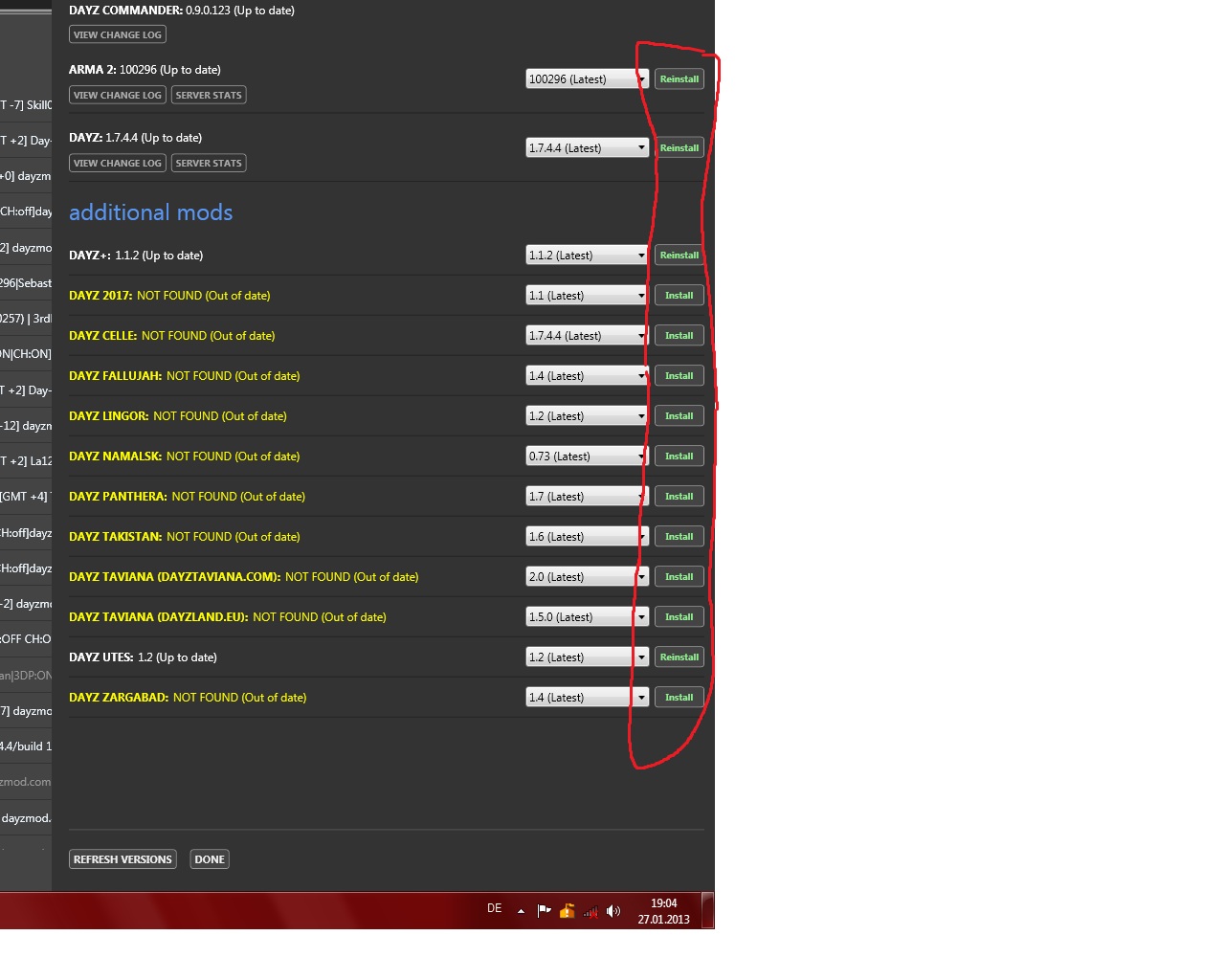Open the taskbar clock 19:04

(x=663, y=911)
